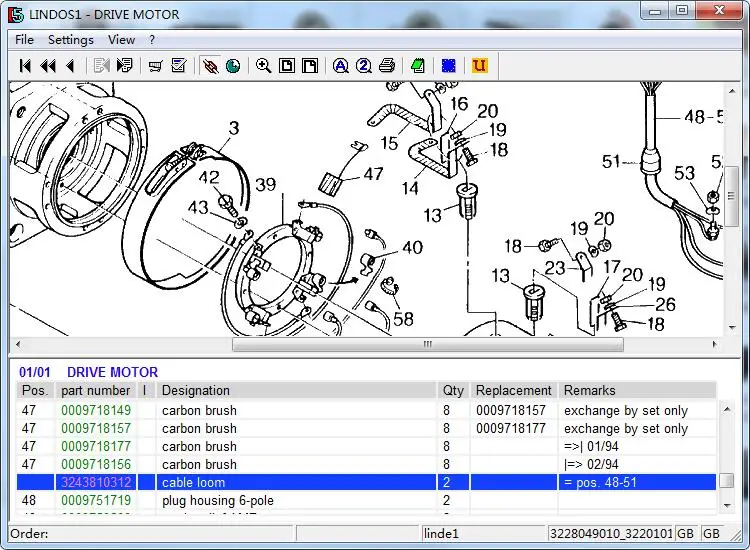750x550 pixels.
Task: Toggle the chain link icon
Action: point(210,66)
